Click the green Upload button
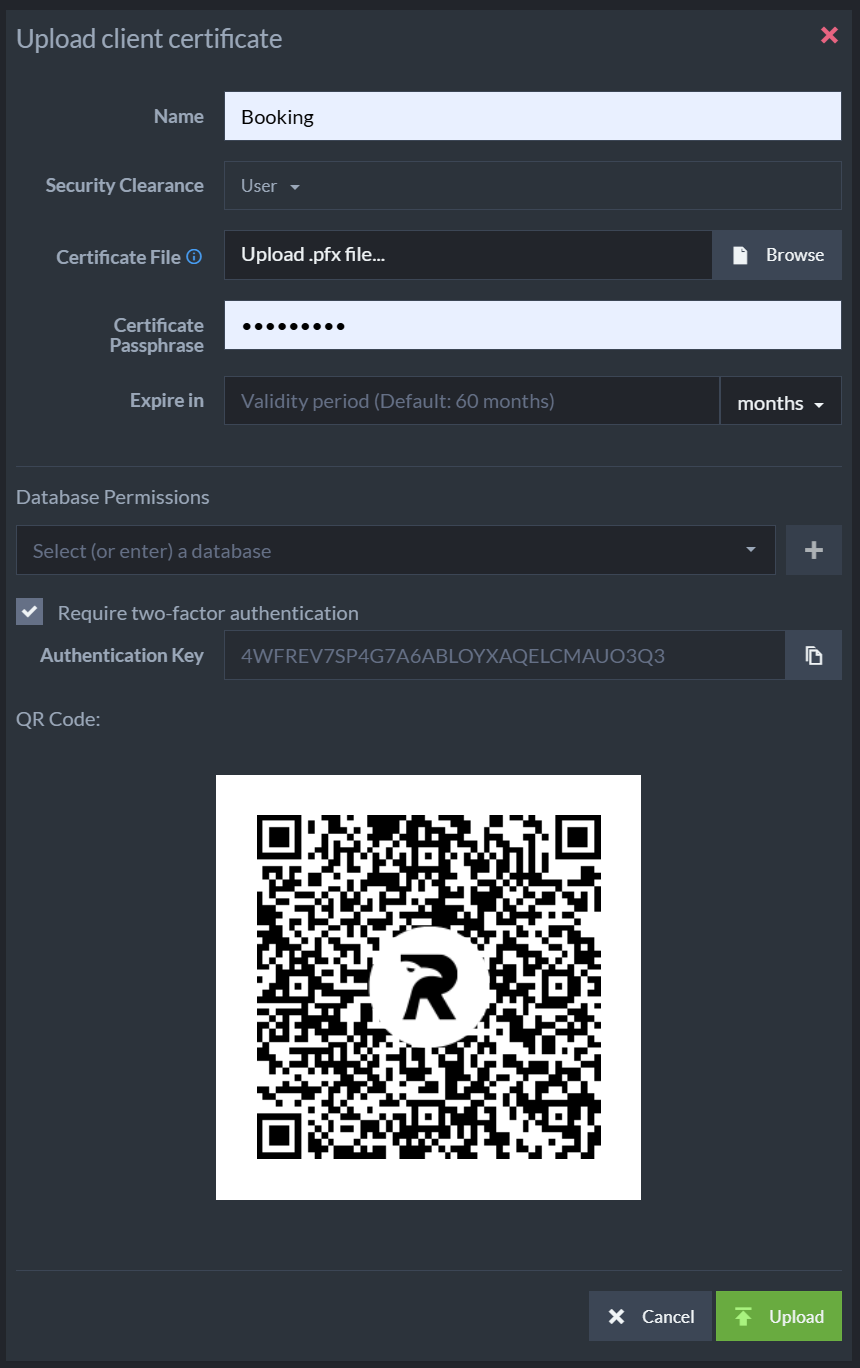 [x=779, y=1316]
